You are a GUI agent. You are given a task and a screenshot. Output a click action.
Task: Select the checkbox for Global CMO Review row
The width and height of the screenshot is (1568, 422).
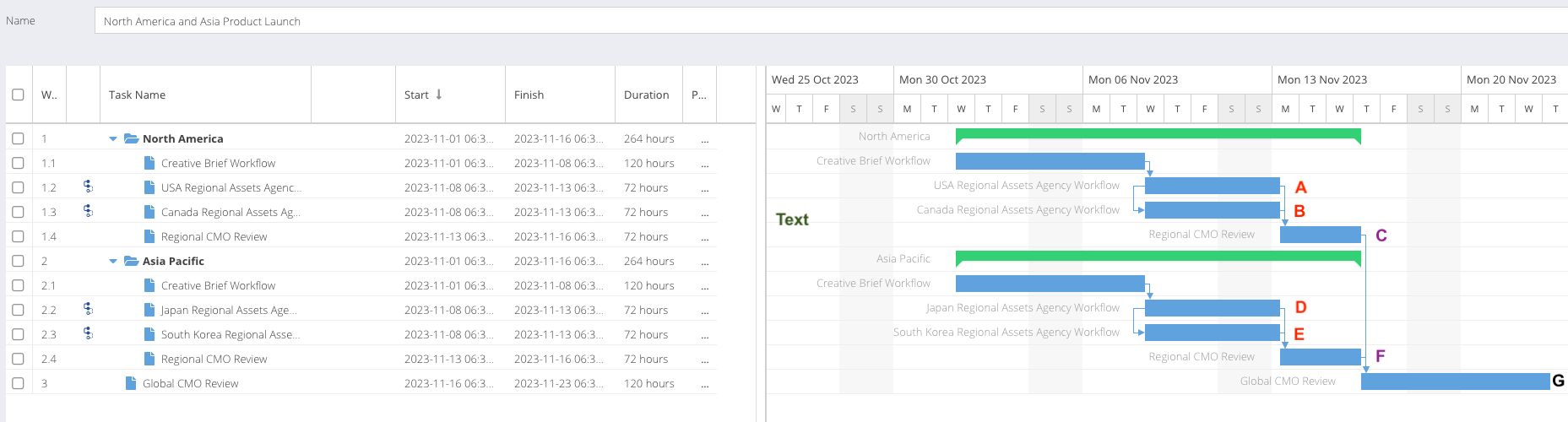click(x=18, y=383)
